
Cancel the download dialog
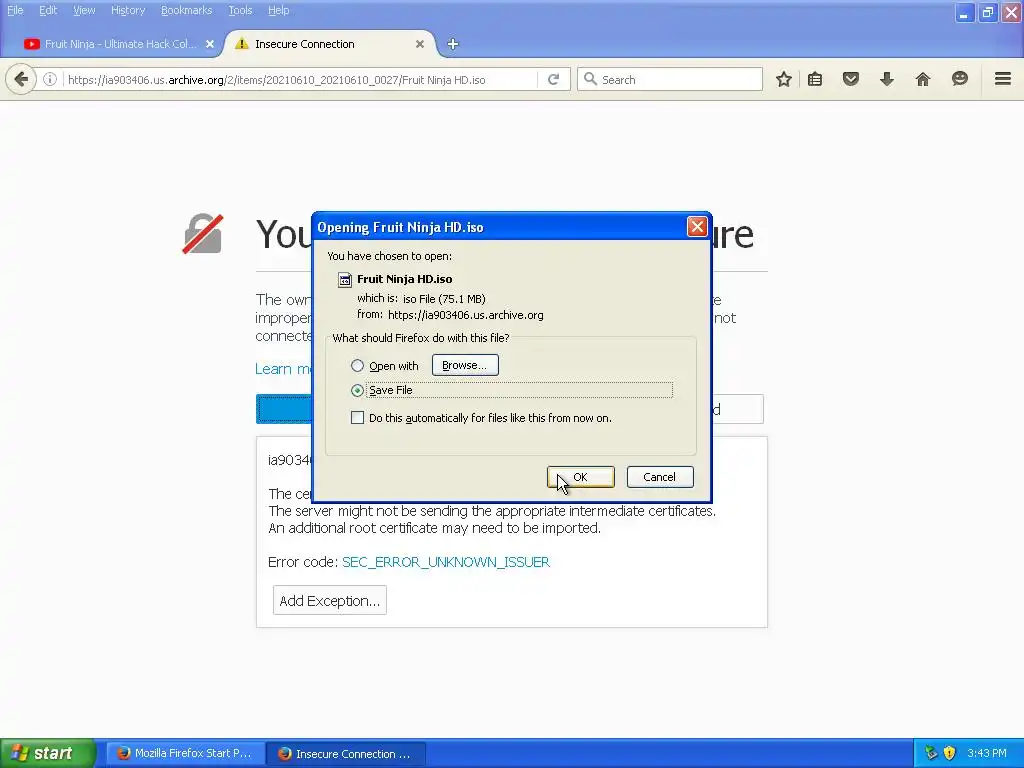pos(660,477)
